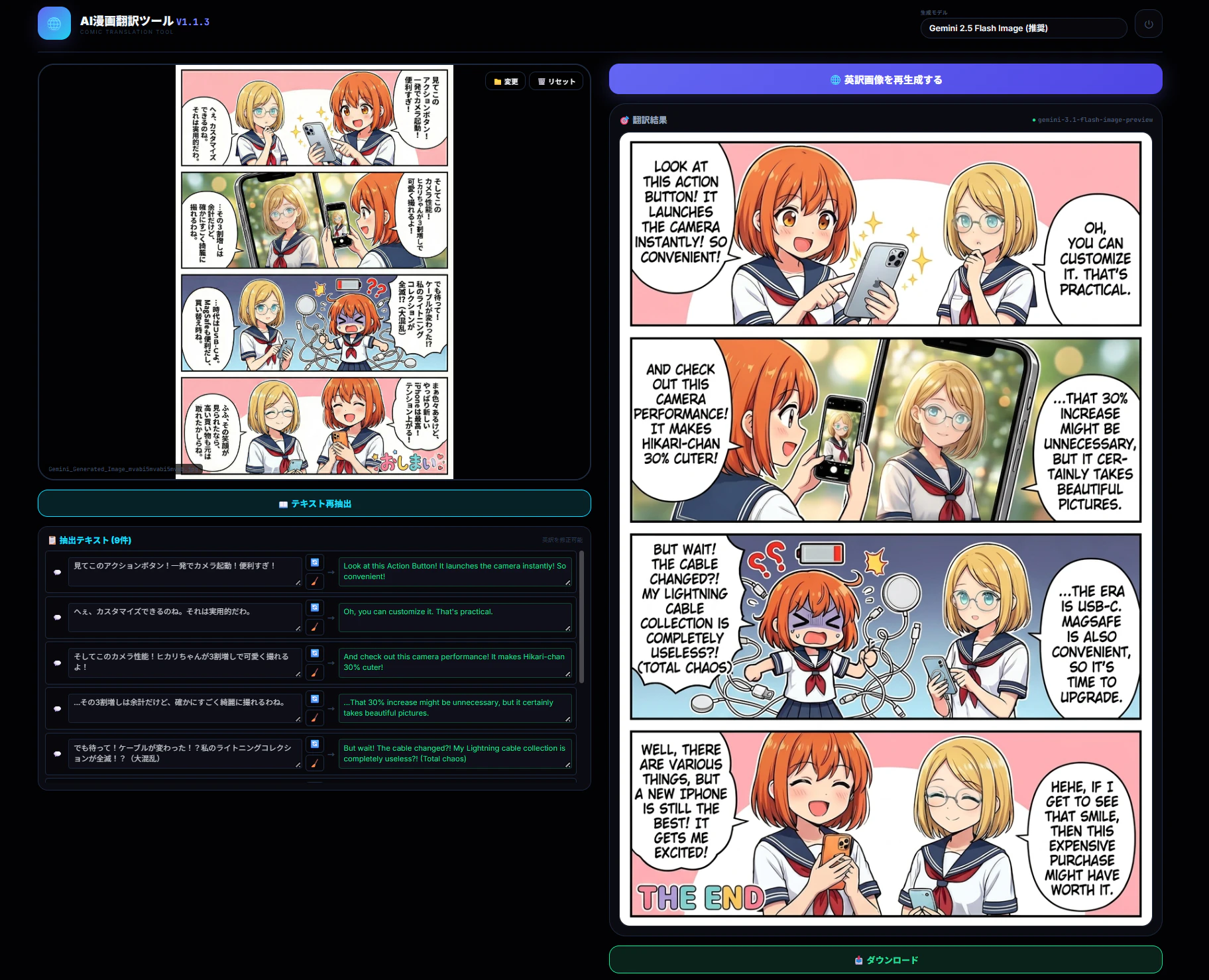Click broom clear icon for 'Oh, you can customize it' row
Image resolution: width=1209 pixels, height=980 pixels.
click(315, 627)
